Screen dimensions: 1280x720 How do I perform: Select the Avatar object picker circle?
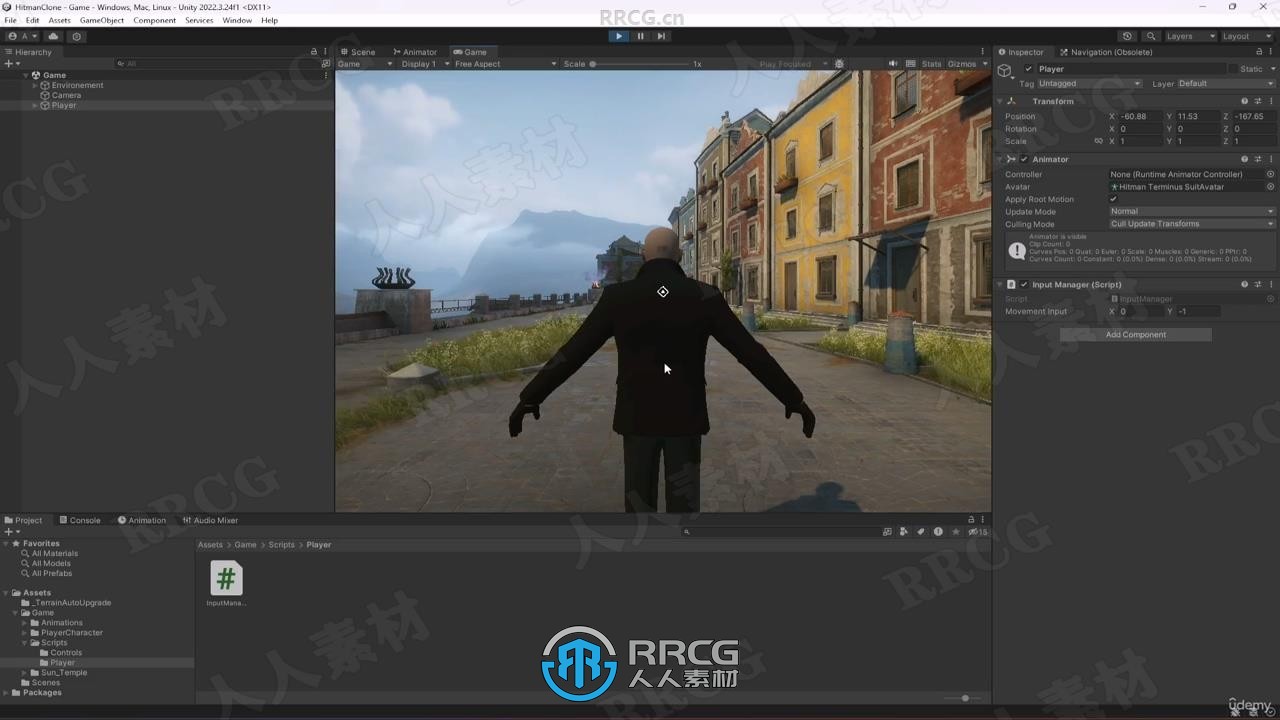[x=1271, y=187]
